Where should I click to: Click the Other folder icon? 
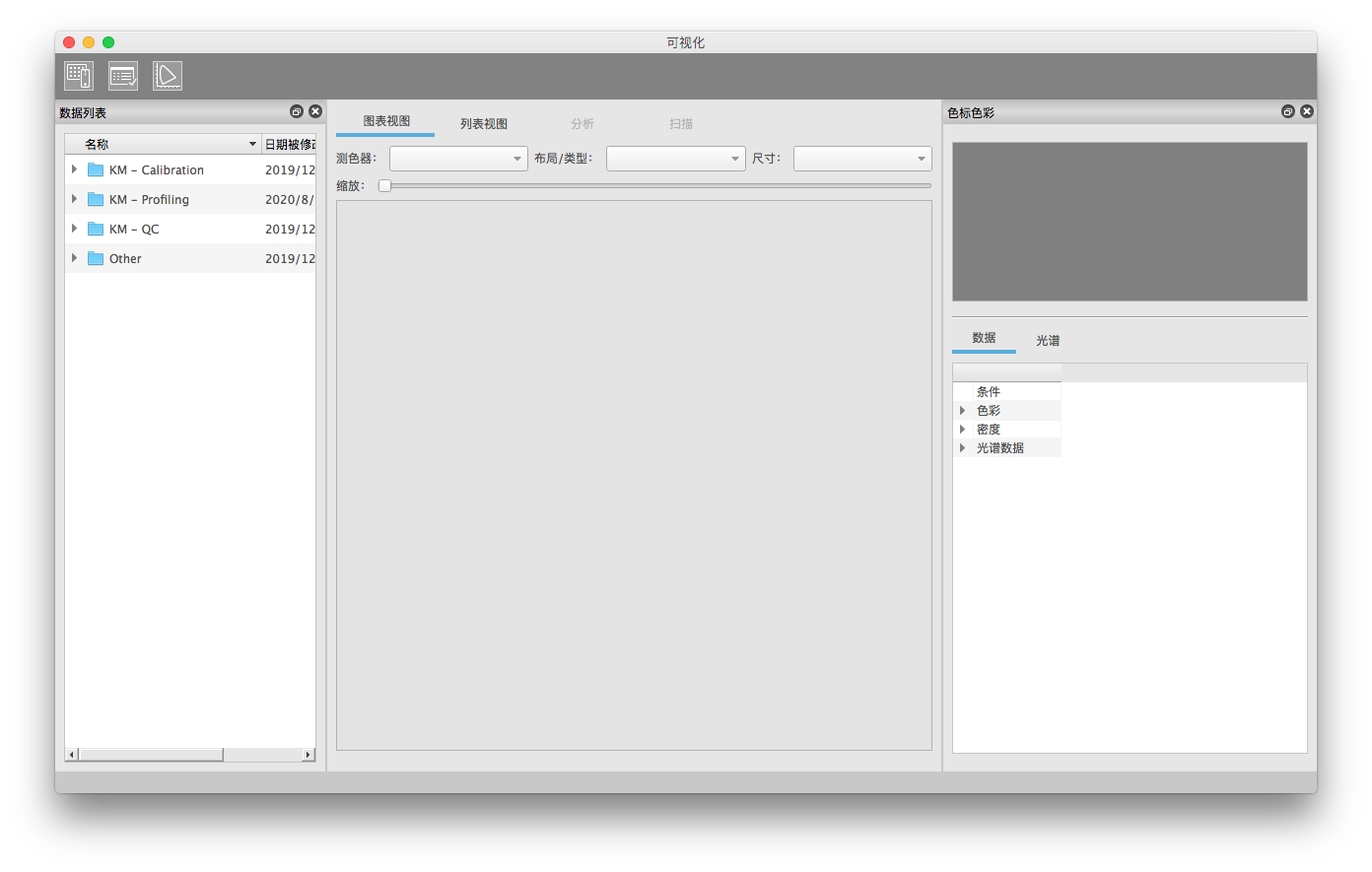pyautogui.click(x=96, y=258)
